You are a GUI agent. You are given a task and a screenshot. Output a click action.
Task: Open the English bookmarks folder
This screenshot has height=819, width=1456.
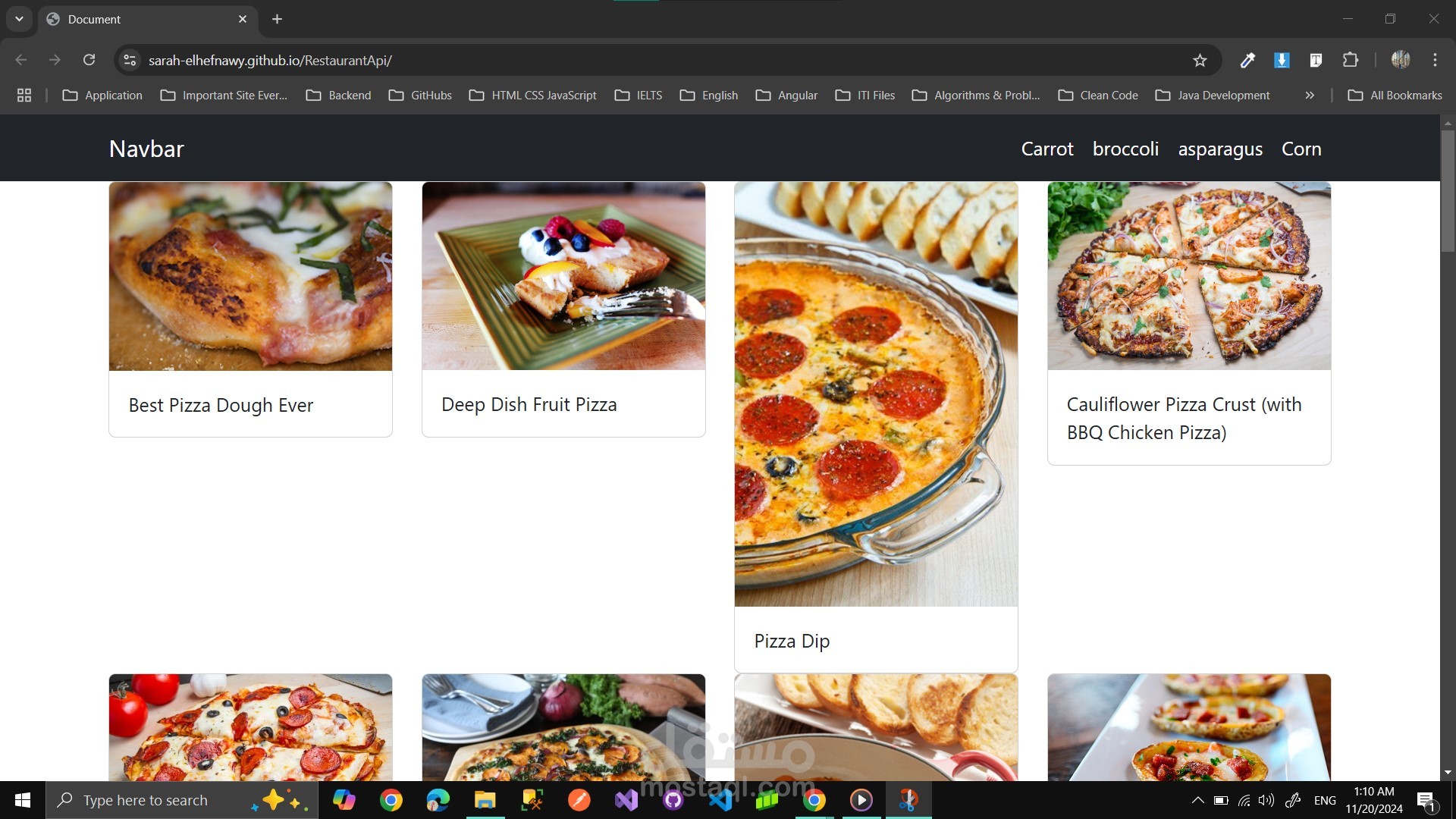click(x=709, y=95)
